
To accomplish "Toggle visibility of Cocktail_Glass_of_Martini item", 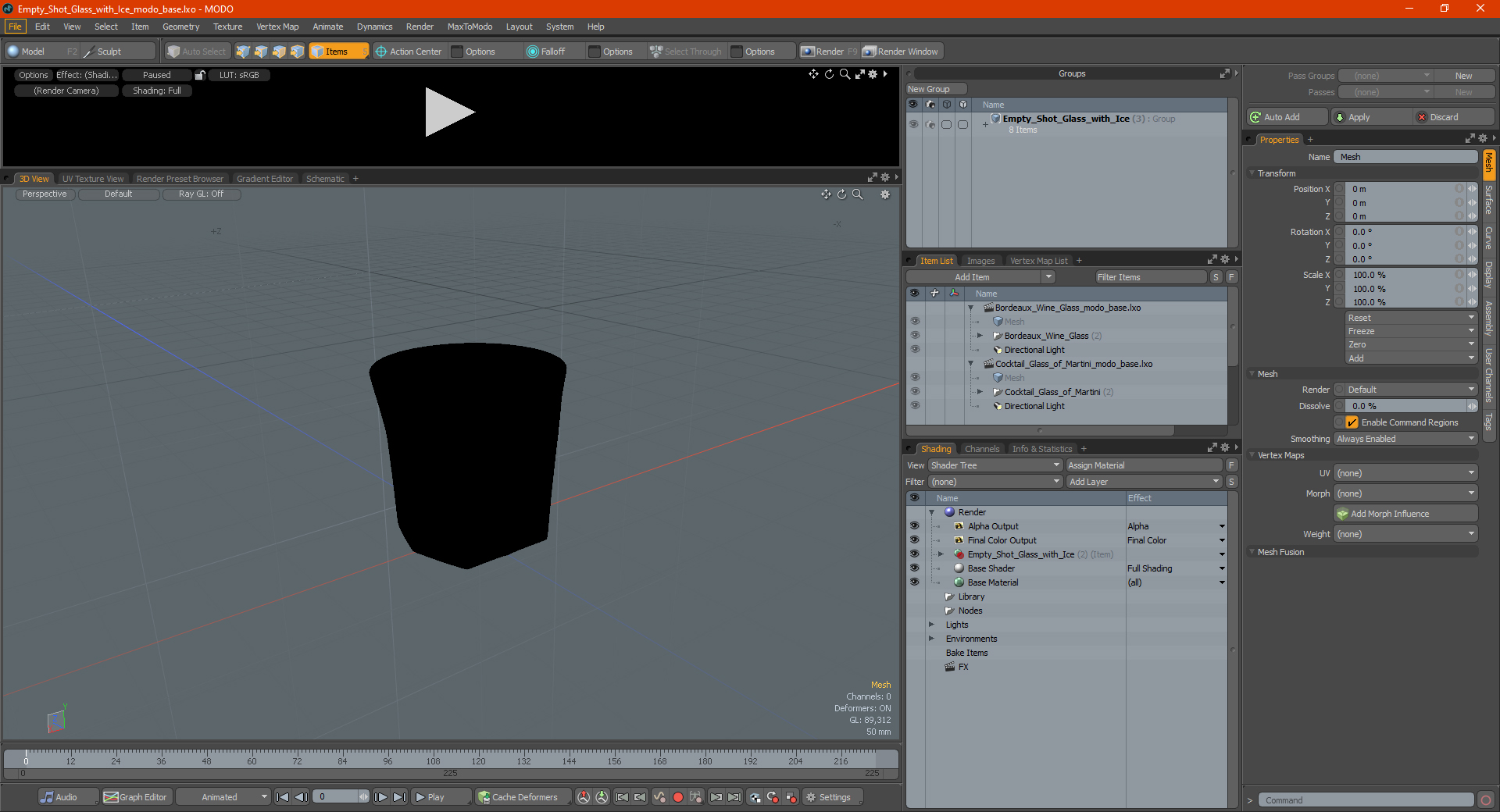I will (x=915, y=392).
